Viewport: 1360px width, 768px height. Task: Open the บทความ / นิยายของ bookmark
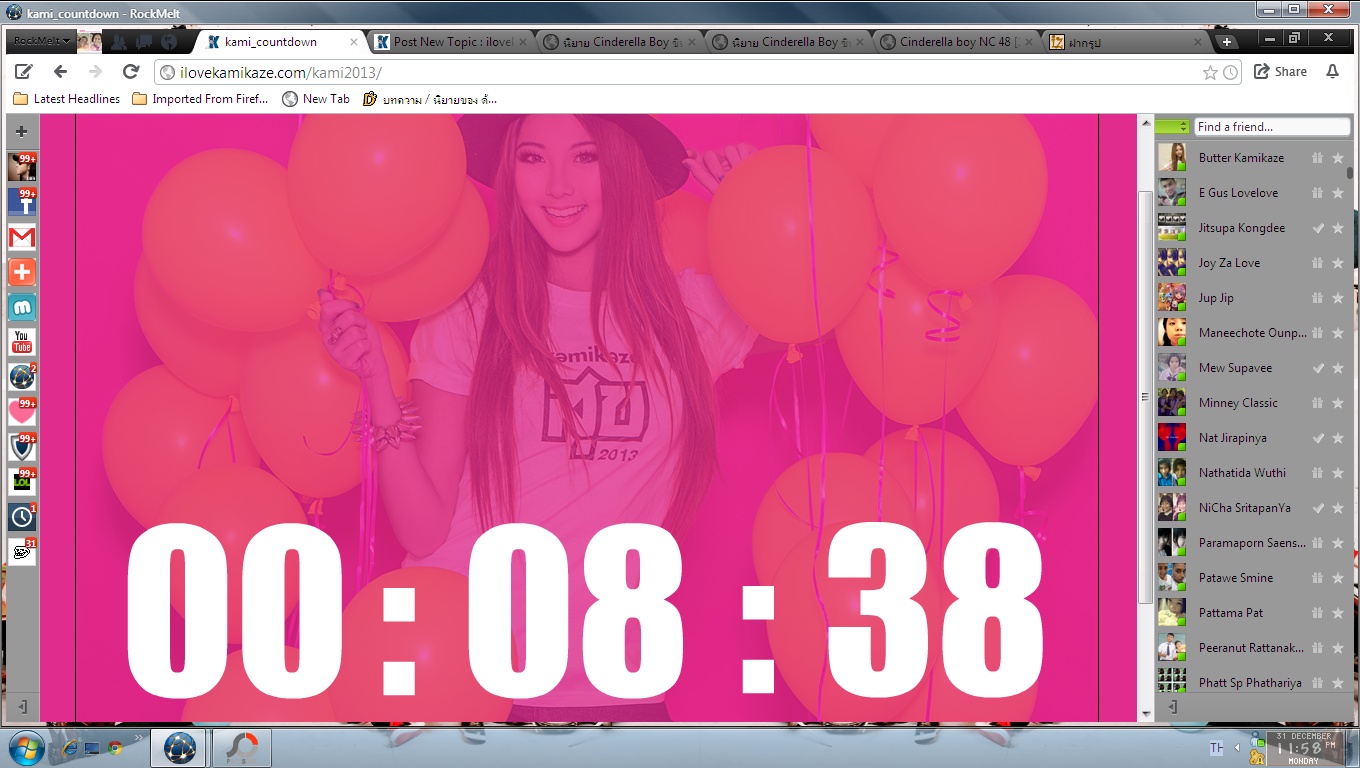(x=431, y=99)
